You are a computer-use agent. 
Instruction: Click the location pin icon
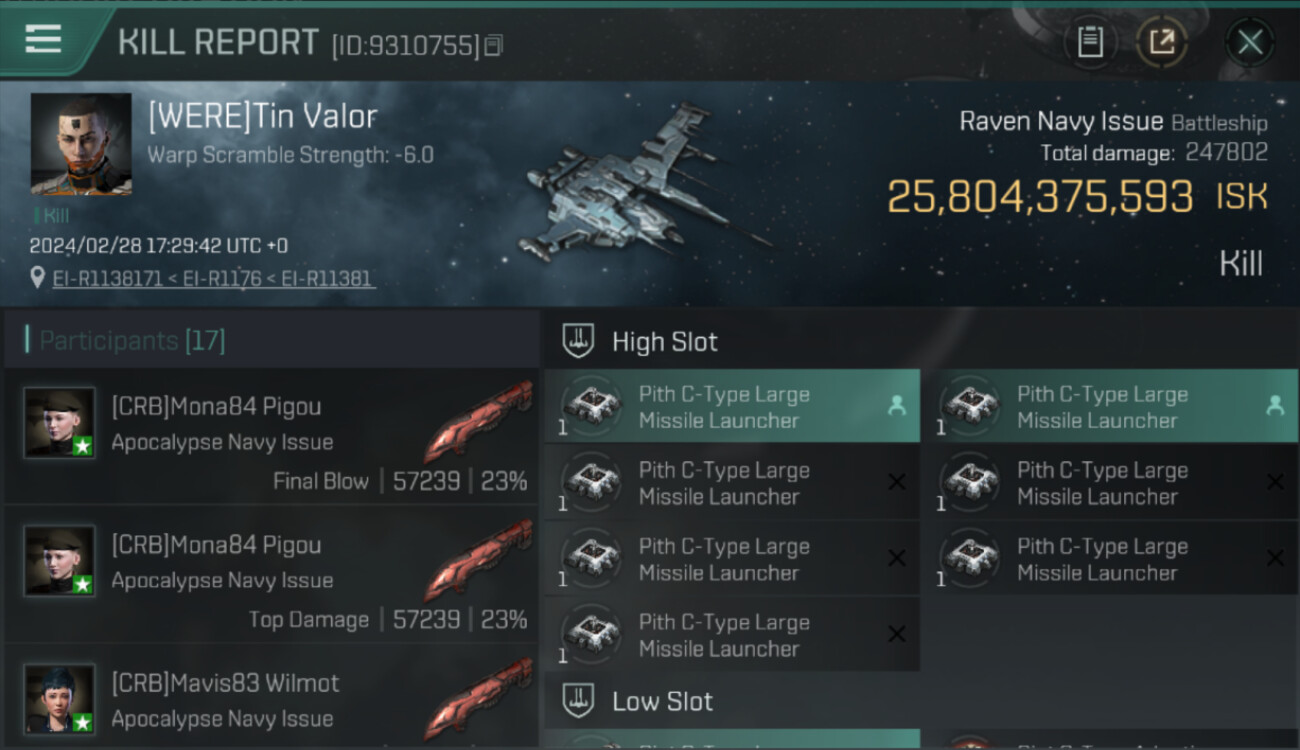pyautogui.click(x=38, y=278)
